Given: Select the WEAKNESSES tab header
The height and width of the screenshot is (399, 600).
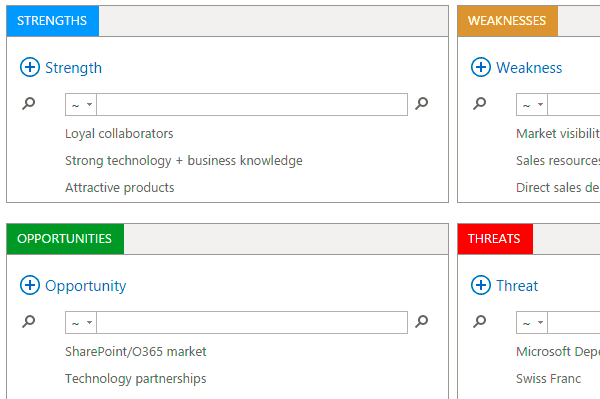Looking at the screenshot, I should (x=508, y=21).
